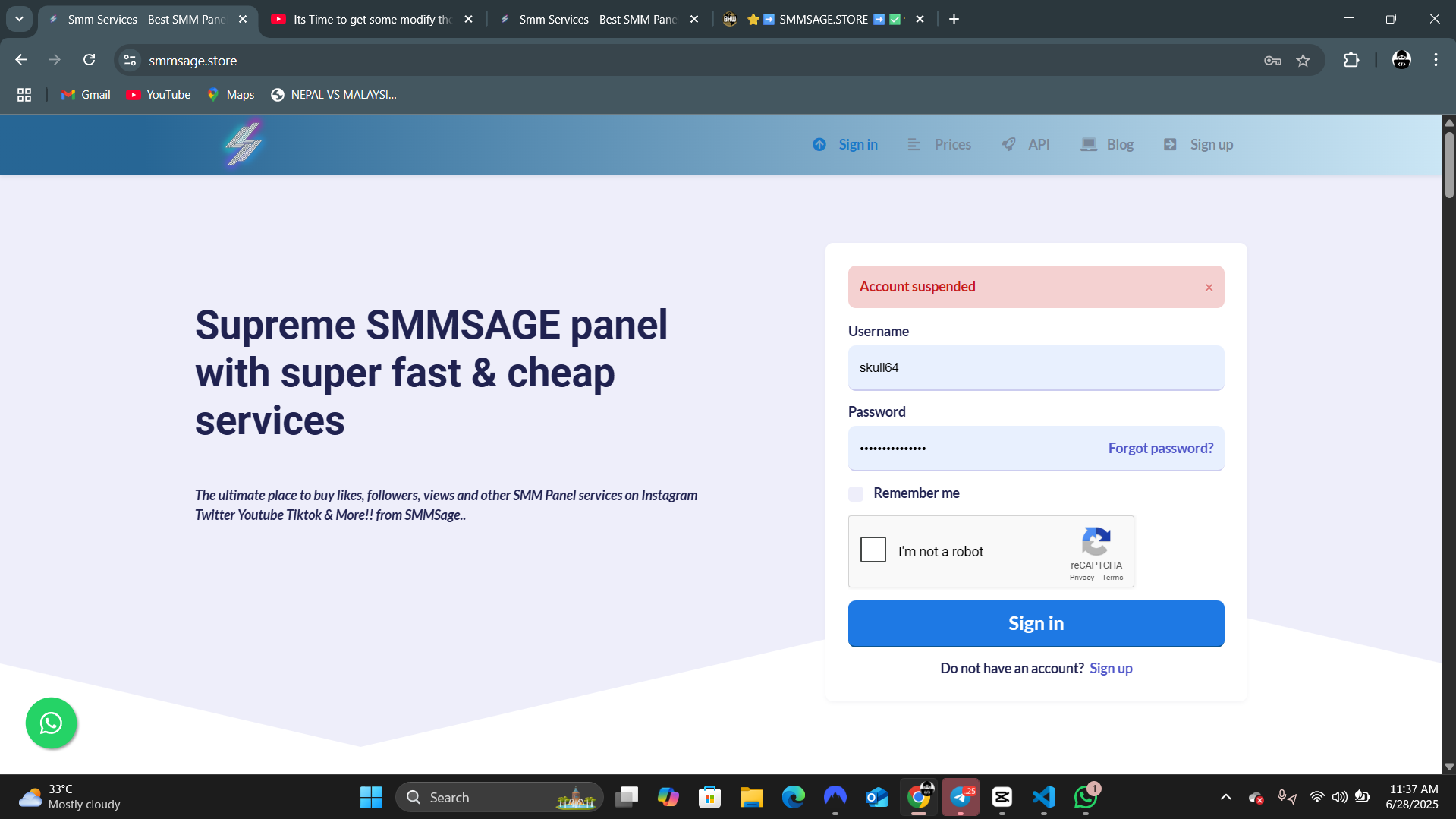Open Copilot from the taskbar
The width and height of the screenshot is (1456, 819).
click(x=668, y=797)
